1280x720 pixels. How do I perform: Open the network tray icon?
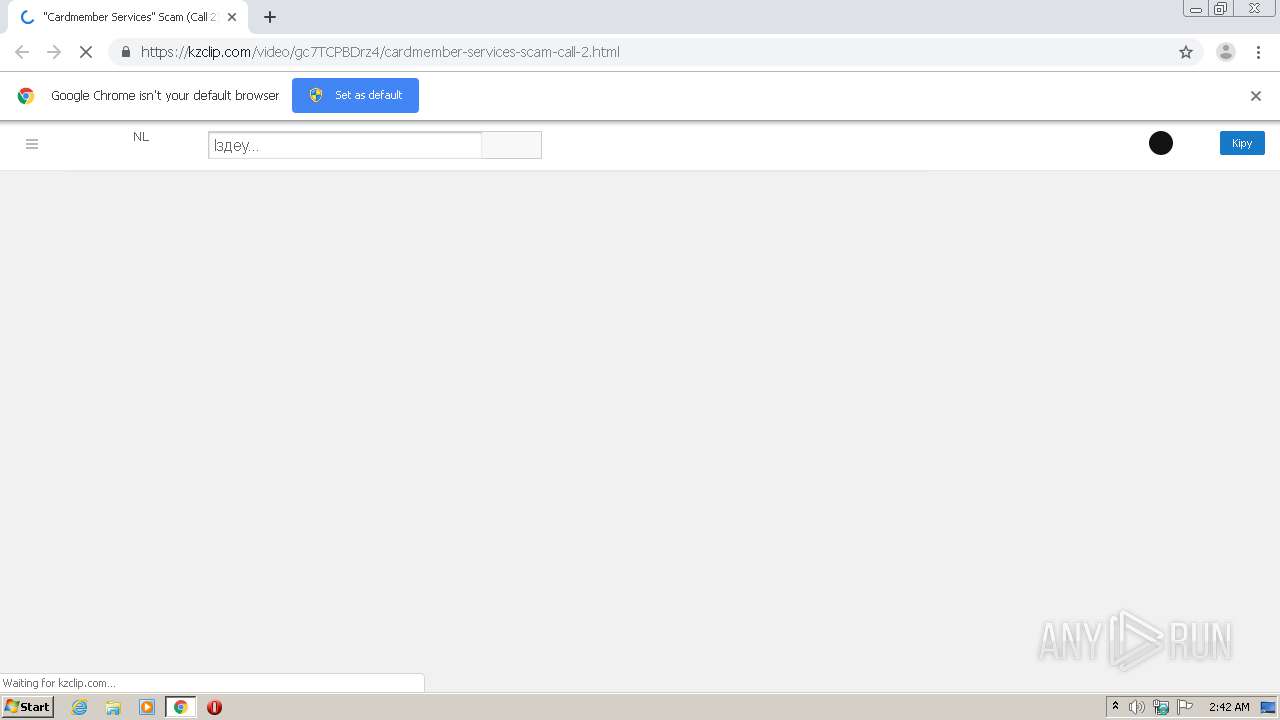1161,707
